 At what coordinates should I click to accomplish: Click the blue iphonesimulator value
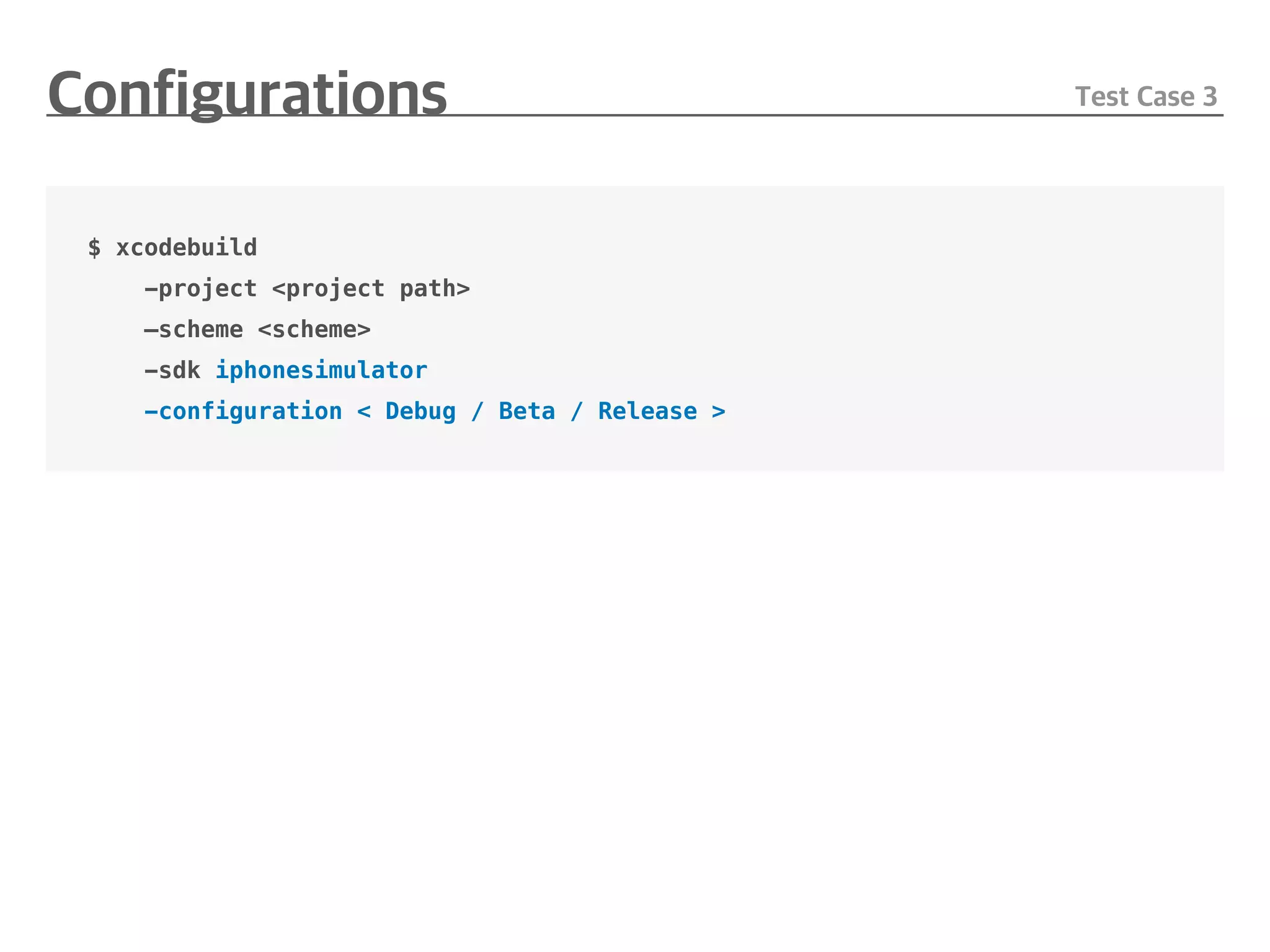321,371
